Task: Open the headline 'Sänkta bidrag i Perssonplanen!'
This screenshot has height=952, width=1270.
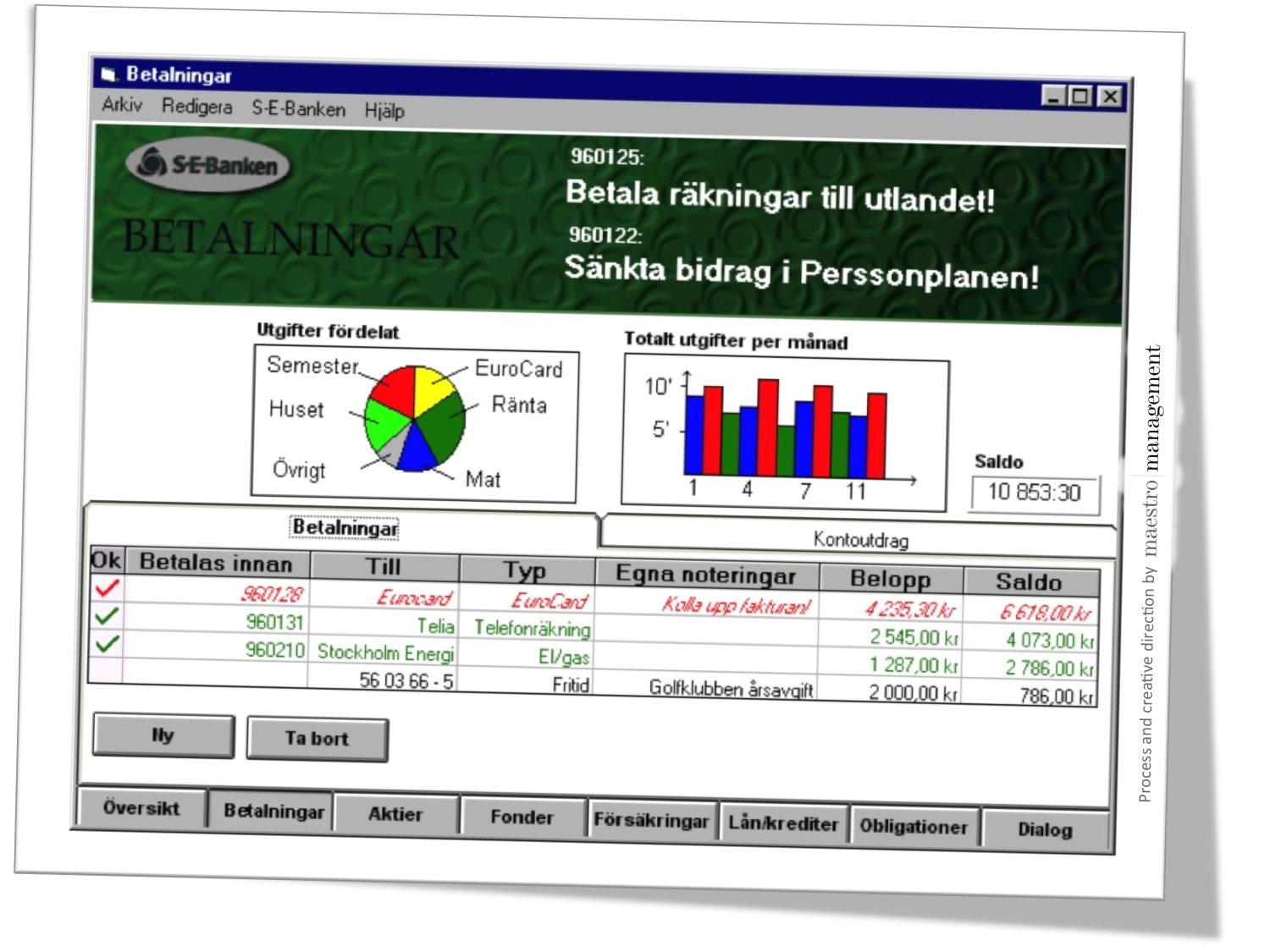Action: [801, 272]
